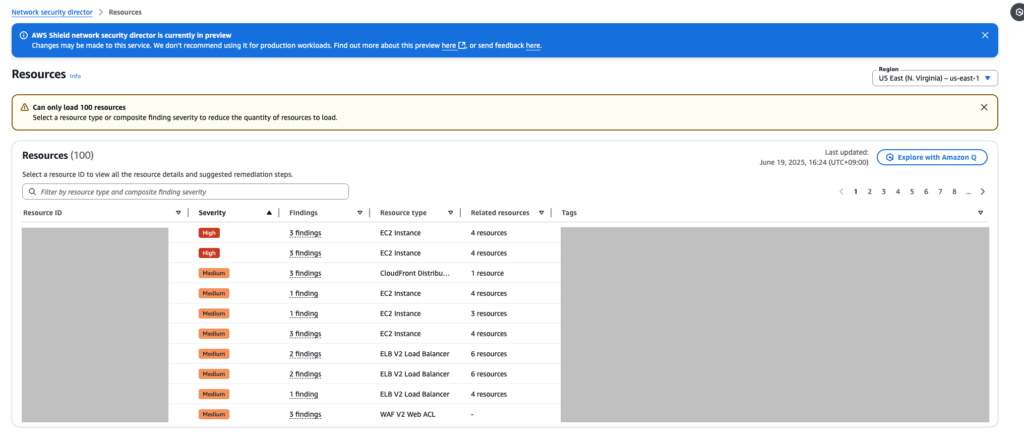The image size is (1024, 446).
Task: Click the Explore with Amazon Q button
Action: [x=932, y=157]
